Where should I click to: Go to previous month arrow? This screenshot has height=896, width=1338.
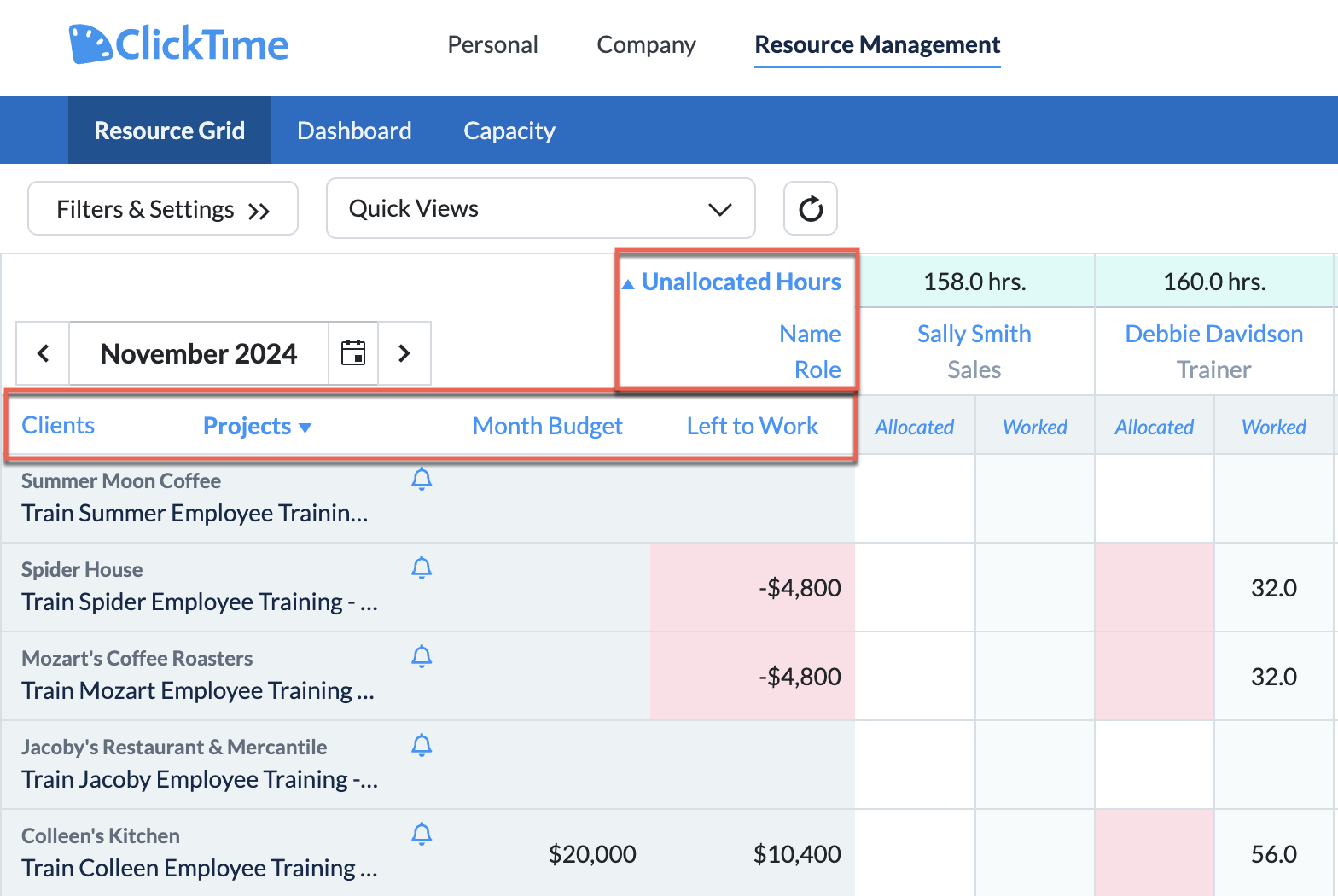tap(43, 352)
